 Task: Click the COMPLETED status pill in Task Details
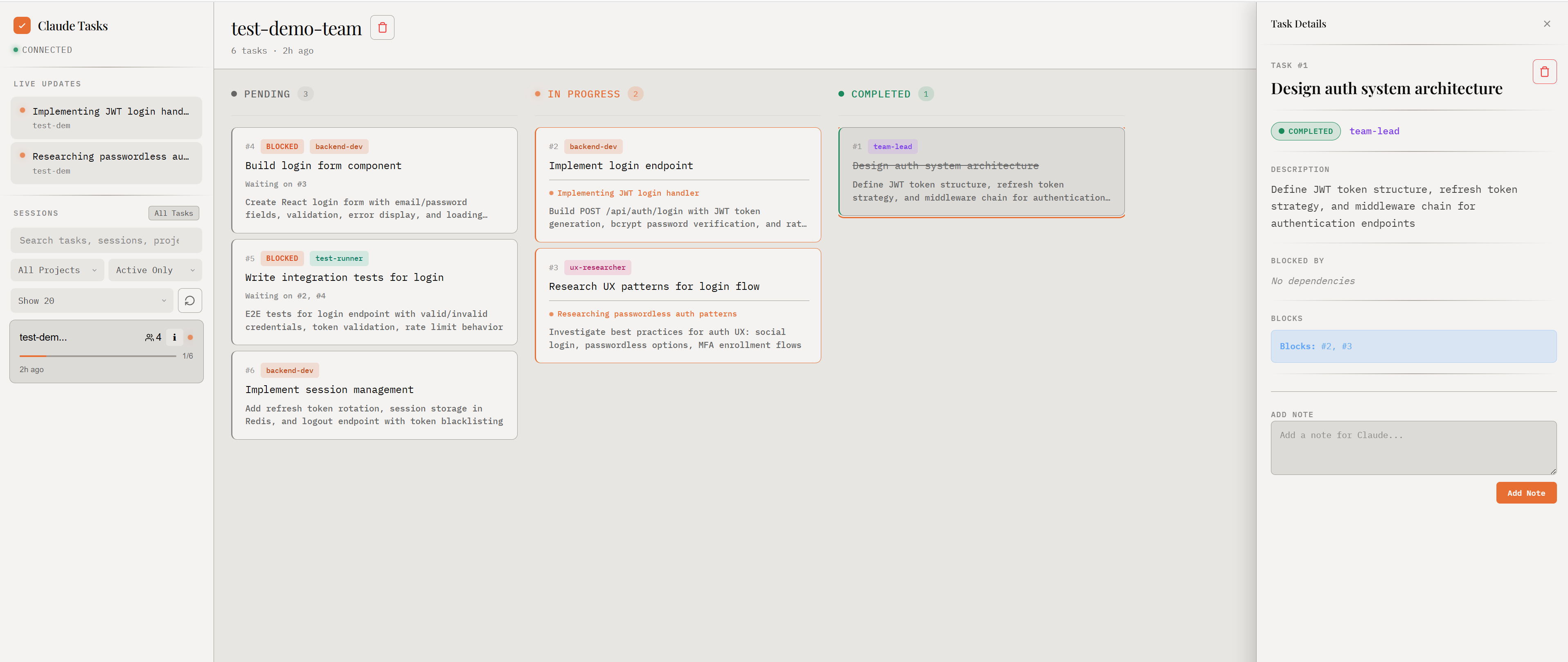(1306, 131)
